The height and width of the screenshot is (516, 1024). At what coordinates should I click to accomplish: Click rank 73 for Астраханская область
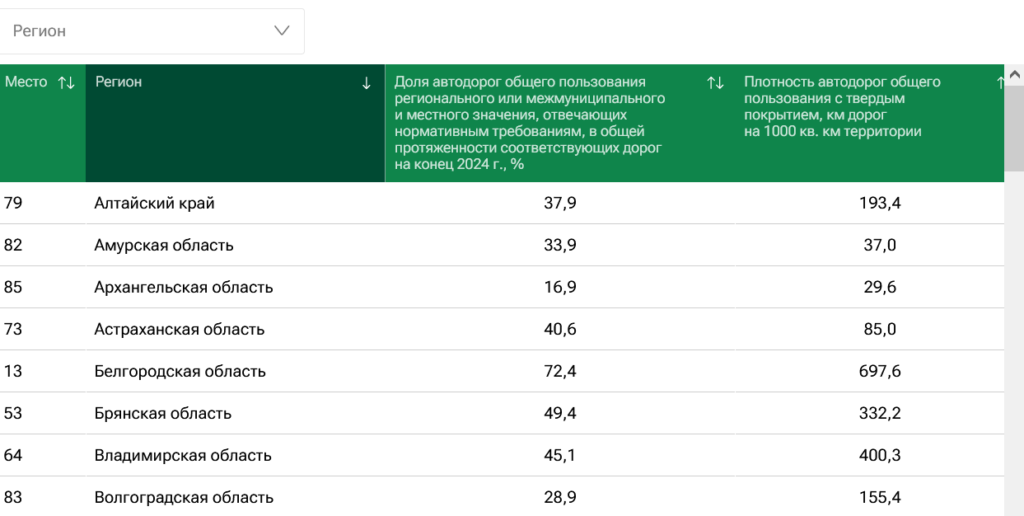pyautogui.click(x=13, y=329)
